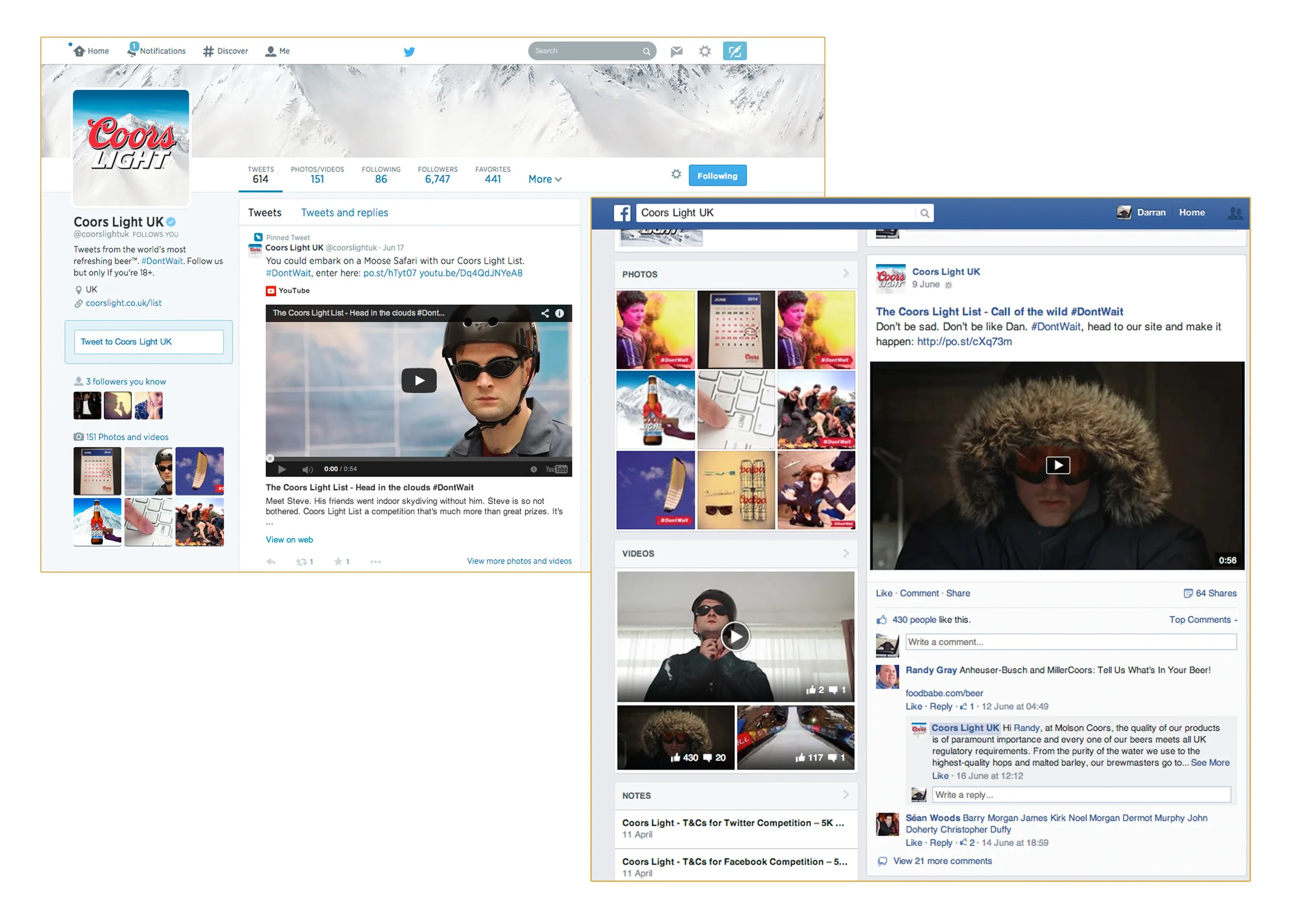Seek the YouTube video progress bar
The height and width of the screenshot is (924, 1307).
(418, 458)
